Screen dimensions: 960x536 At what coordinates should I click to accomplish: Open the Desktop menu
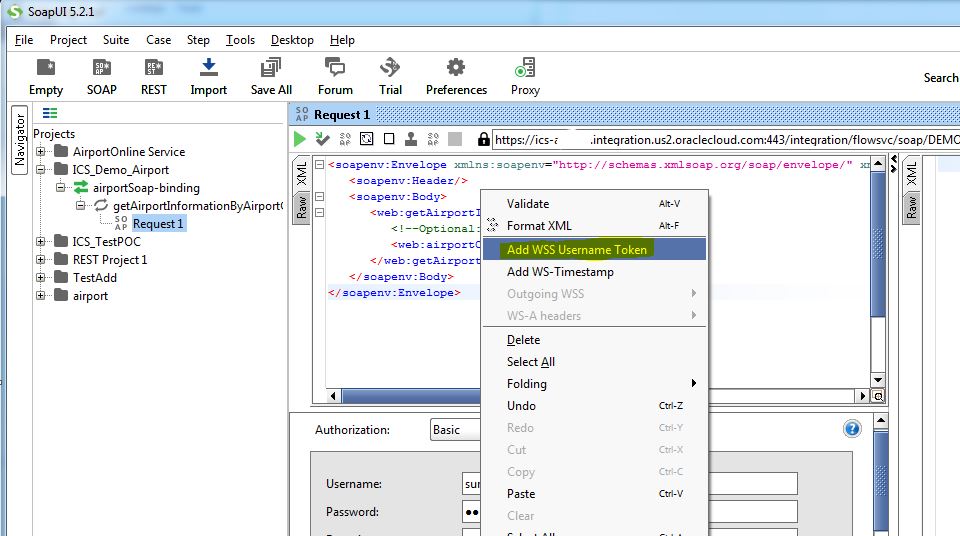(x=292, y=40)
